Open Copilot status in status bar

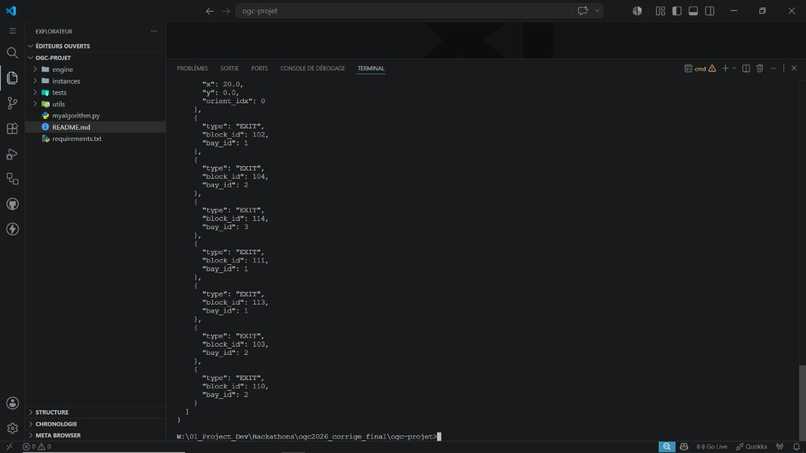(684, 447)
